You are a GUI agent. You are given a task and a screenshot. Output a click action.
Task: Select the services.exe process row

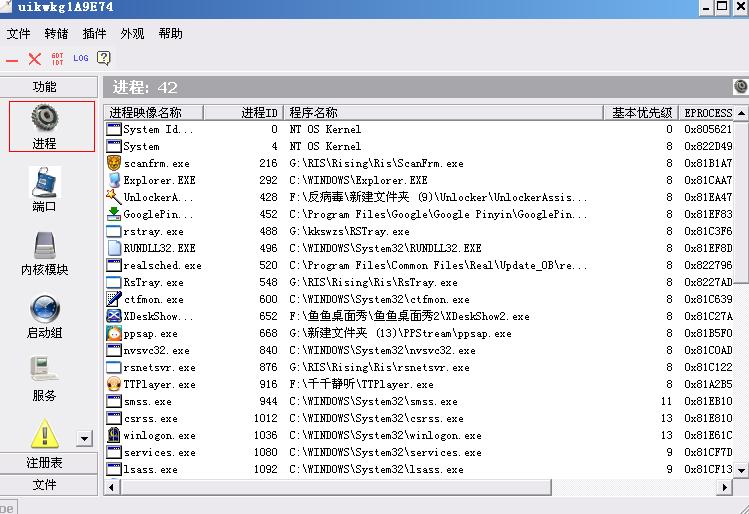click(419, 452)
